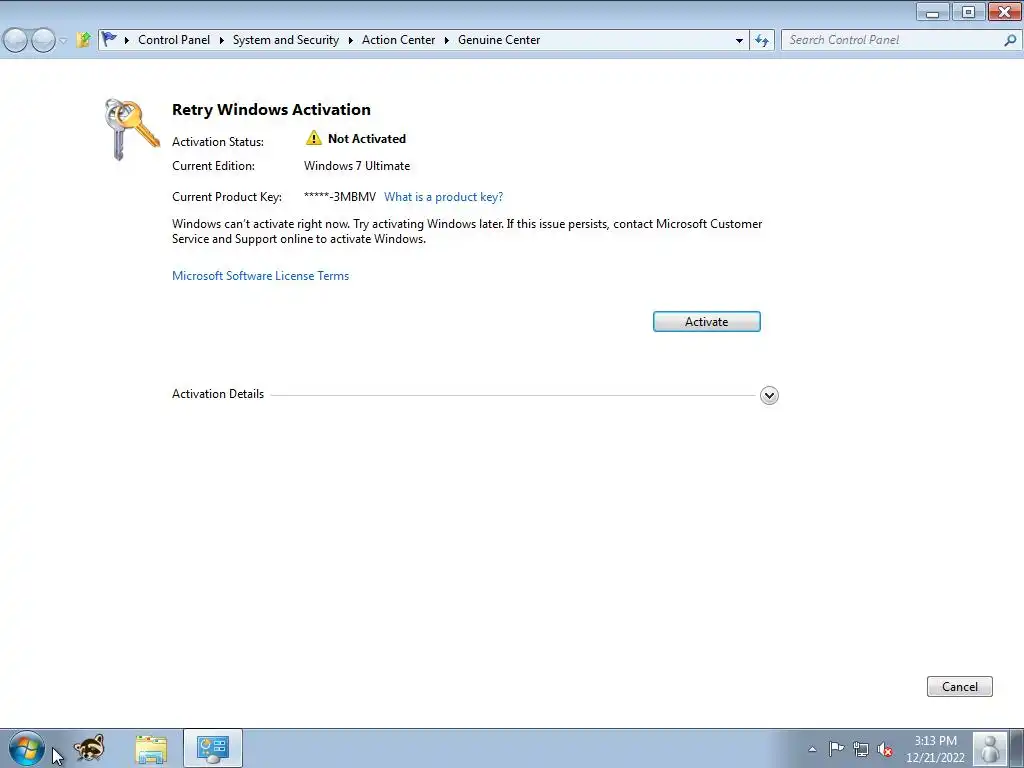
Task: Open Microsoft Software License Terms link
Action: 261,276
